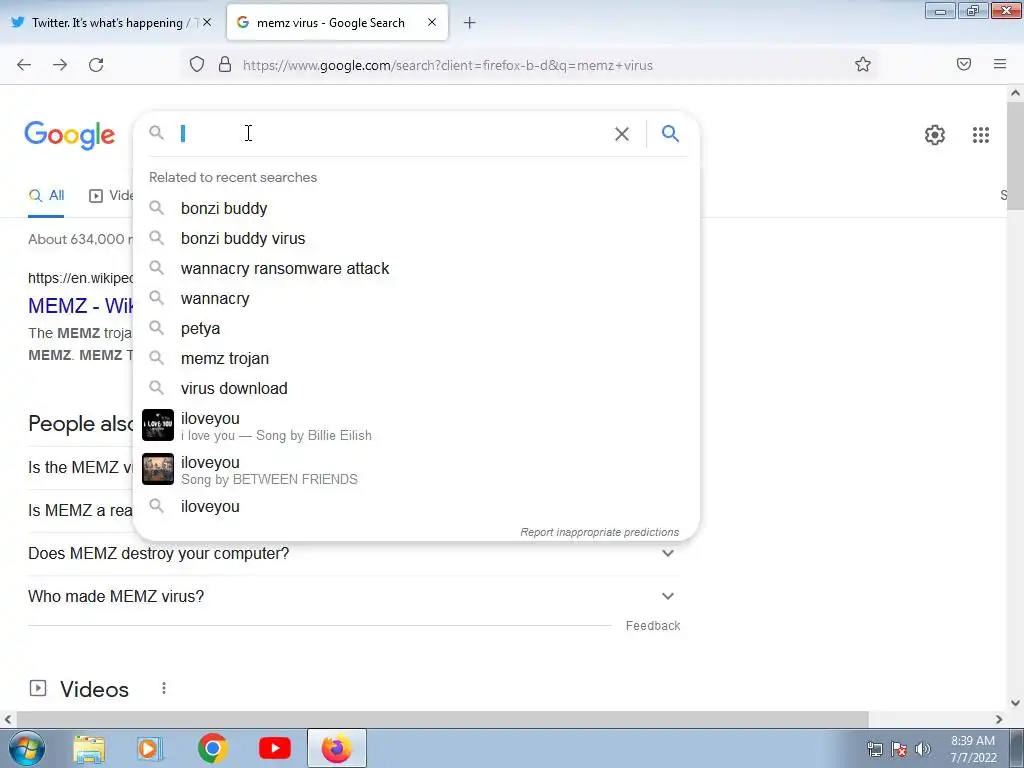The width and height of the screenshot is (1024, 768).
Task: Pick the 'wannacry ransomware attack' suggestion
Action: tap(417, 268)
